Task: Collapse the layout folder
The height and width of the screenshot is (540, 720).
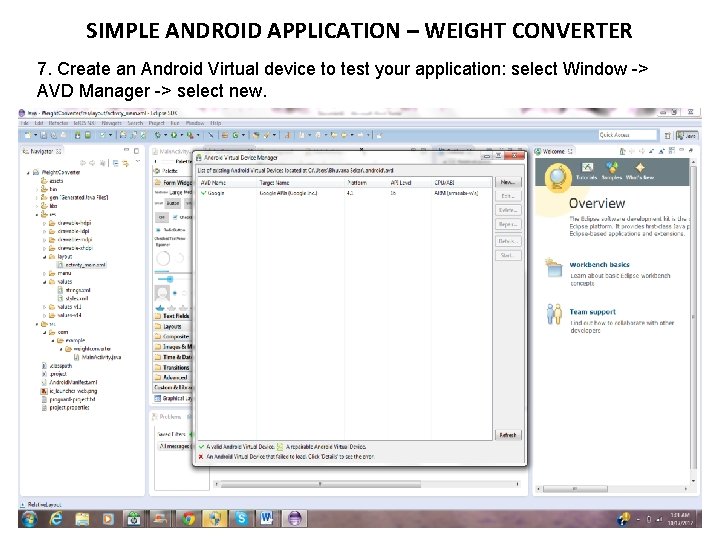Action: [x=45, y=257]
